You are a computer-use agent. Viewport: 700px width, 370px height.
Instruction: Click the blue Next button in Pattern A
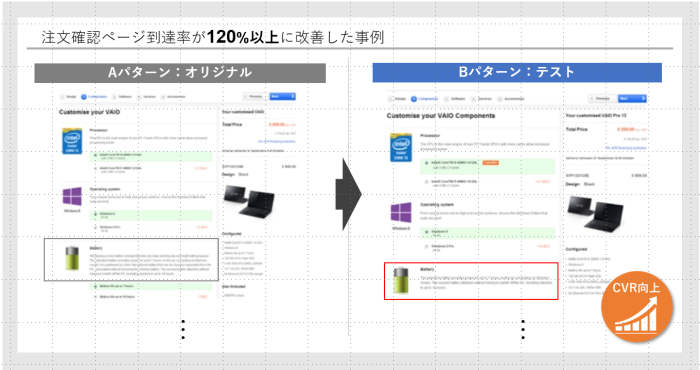pos(283,96)
